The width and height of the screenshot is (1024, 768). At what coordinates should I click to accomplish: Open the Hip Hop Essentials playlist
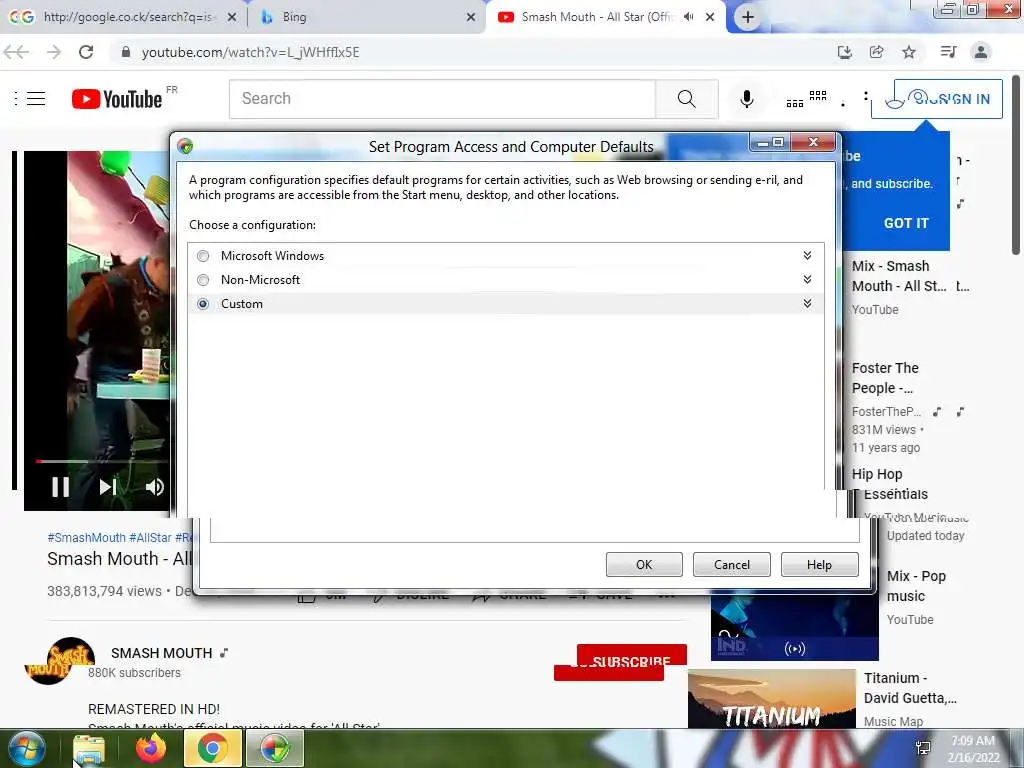(x=889, y=484)
